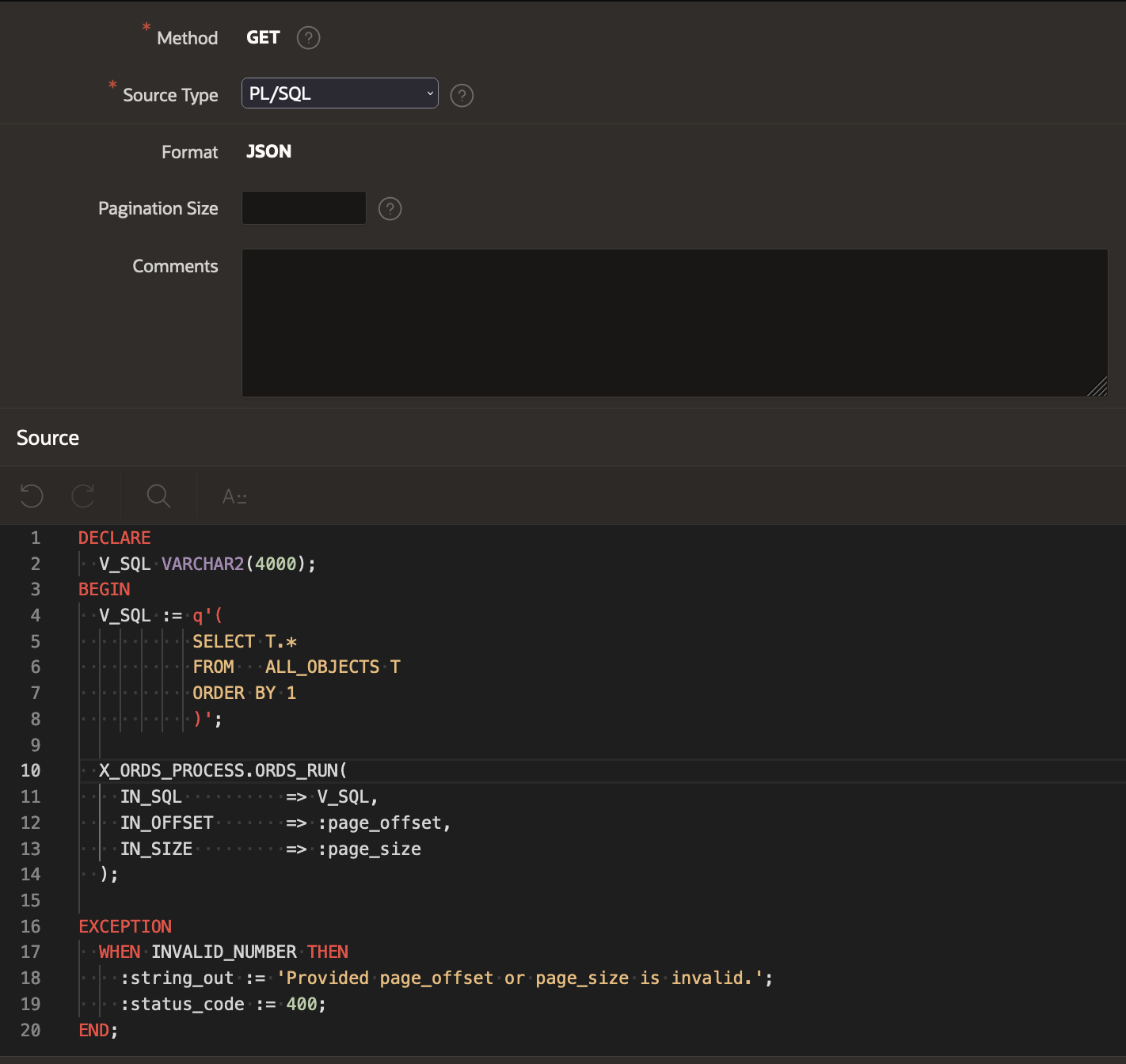
Task: Click ALL_OBJECTS on line 6
Action: click(x=322, y=667)
